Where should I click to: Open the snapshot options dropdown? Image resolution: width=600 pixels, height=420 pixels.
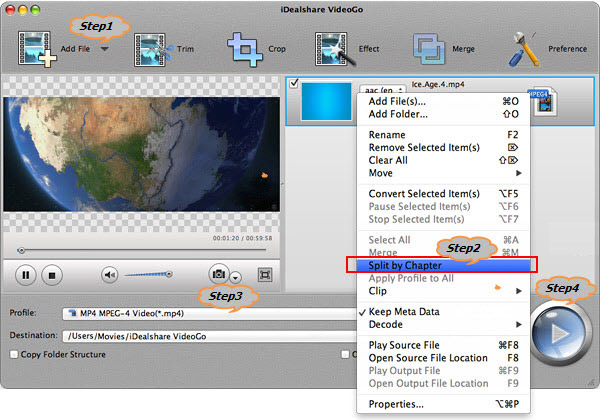pos(236,277)
